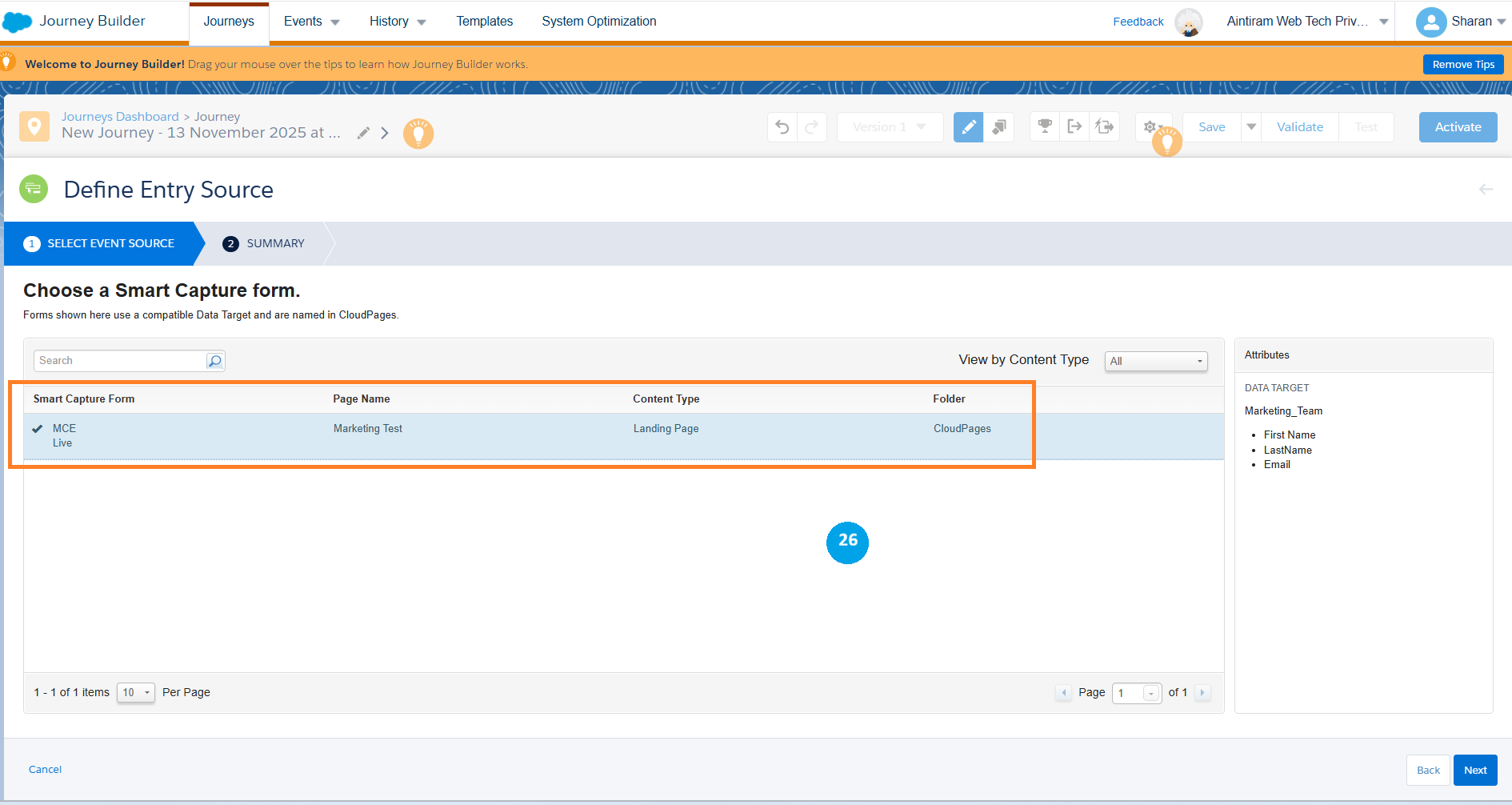Open the gear settings icon
Image resolution: width=1512 pixels, height=805 pixels.
click(1150, 127)
